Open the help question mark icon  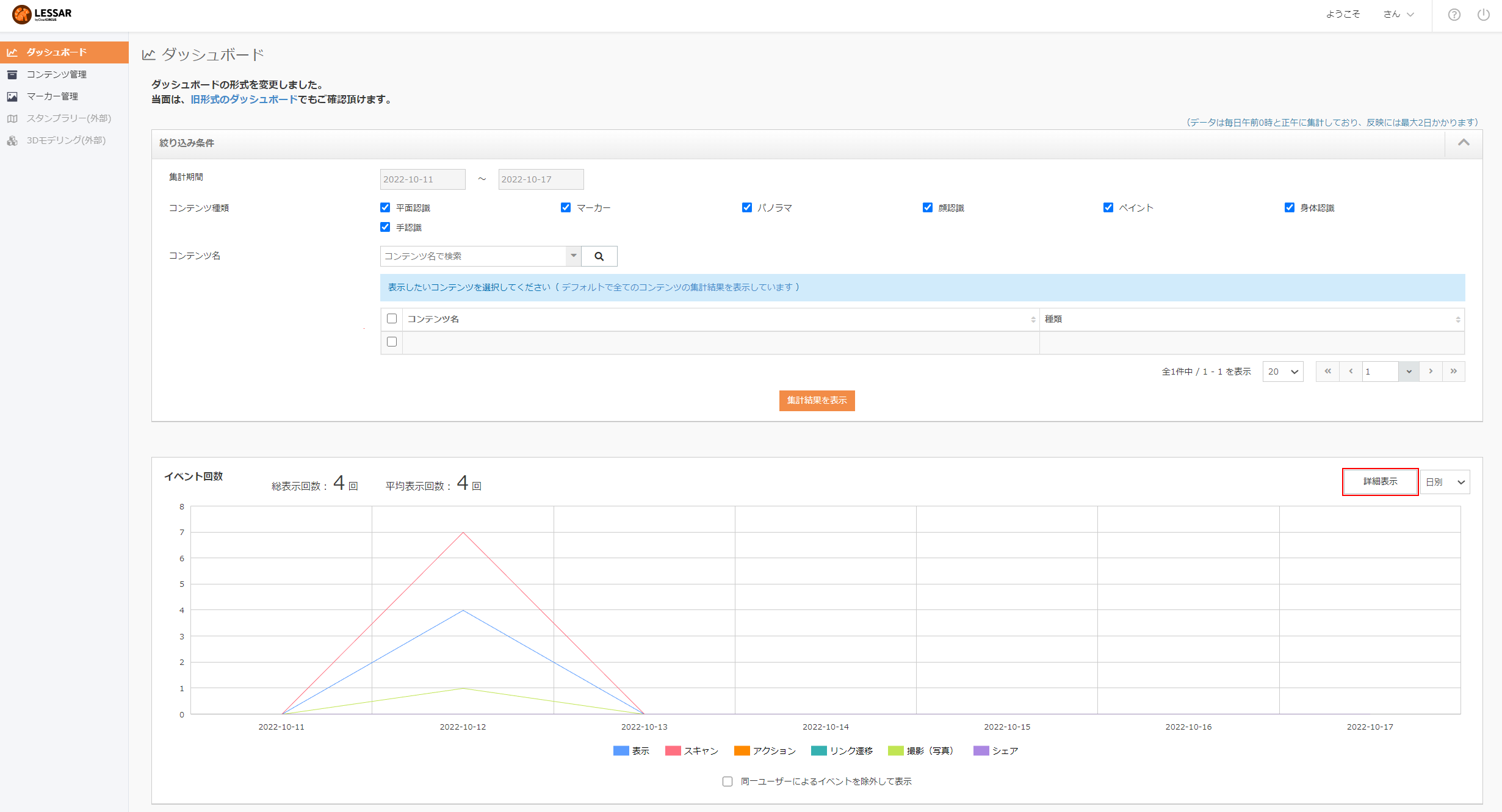(x=1454, y=15)
